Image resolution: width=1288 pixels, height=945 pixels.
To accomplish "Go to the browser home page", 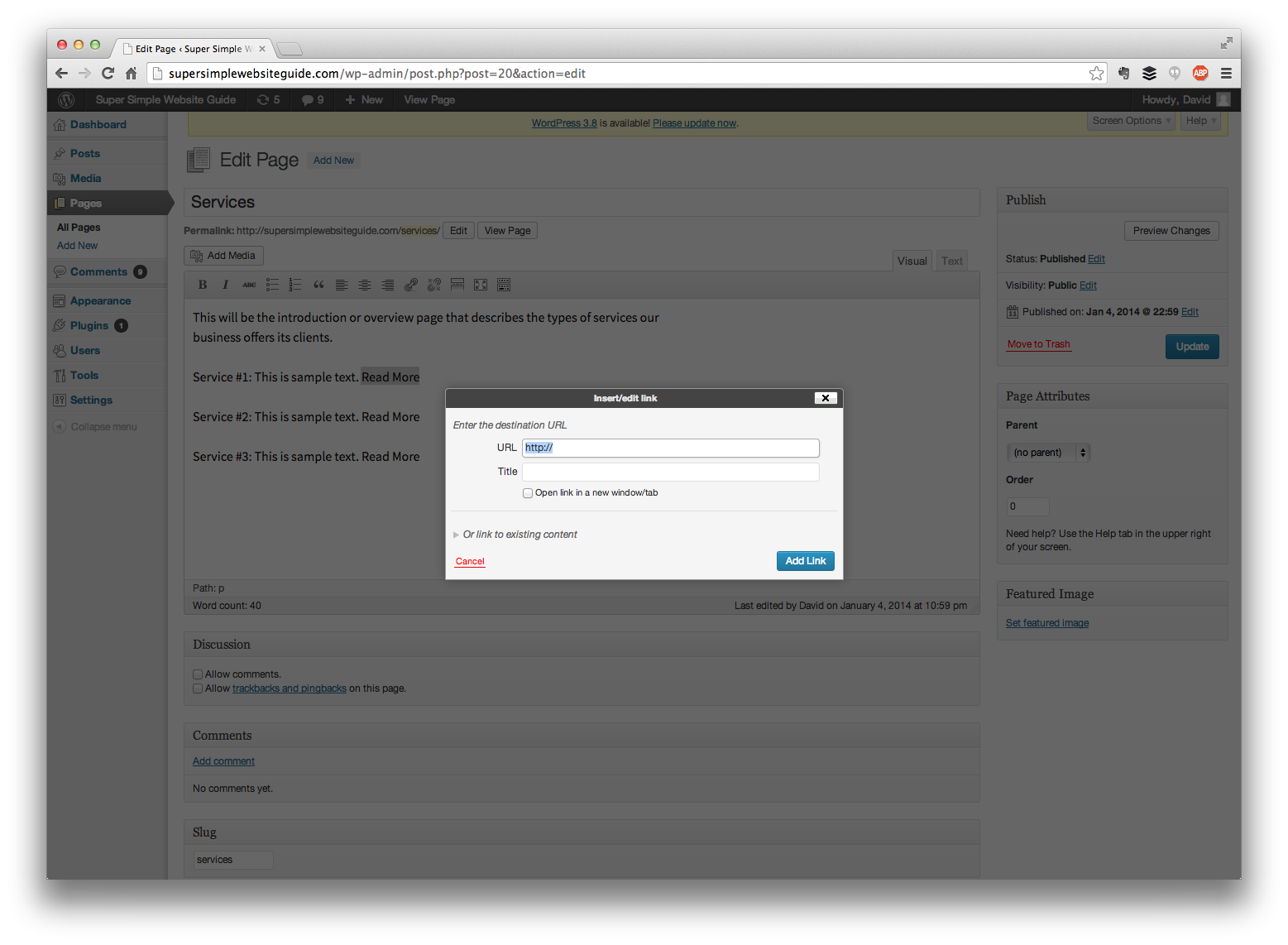I will (131, 74).
